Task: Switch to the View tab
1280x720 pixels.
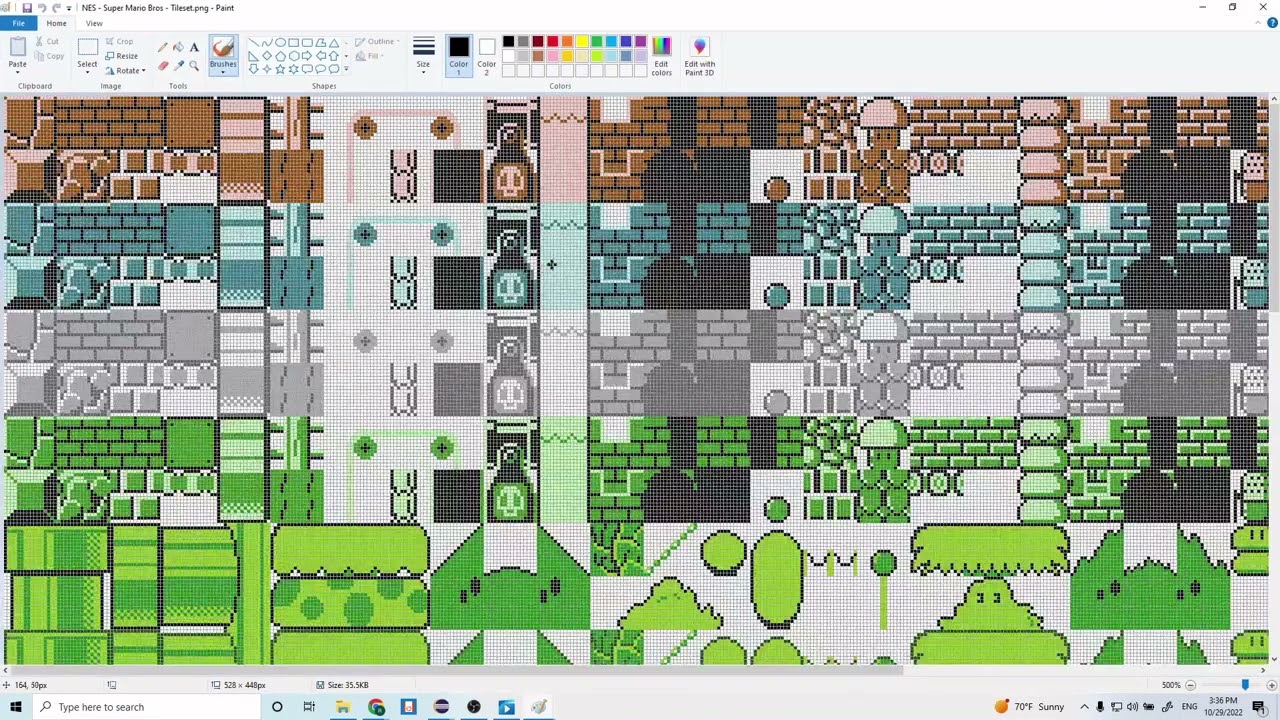Action: click(x=94, y=23)
